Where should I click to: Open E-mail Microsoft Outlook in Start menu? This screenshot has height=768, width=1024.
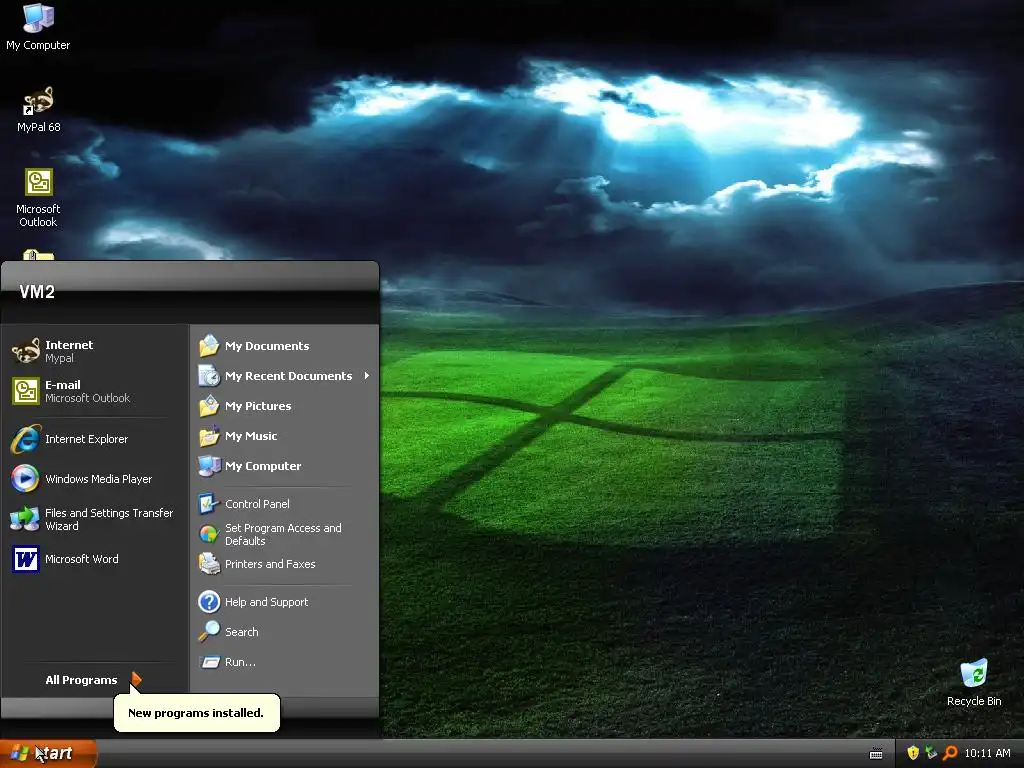coord(95,391)
